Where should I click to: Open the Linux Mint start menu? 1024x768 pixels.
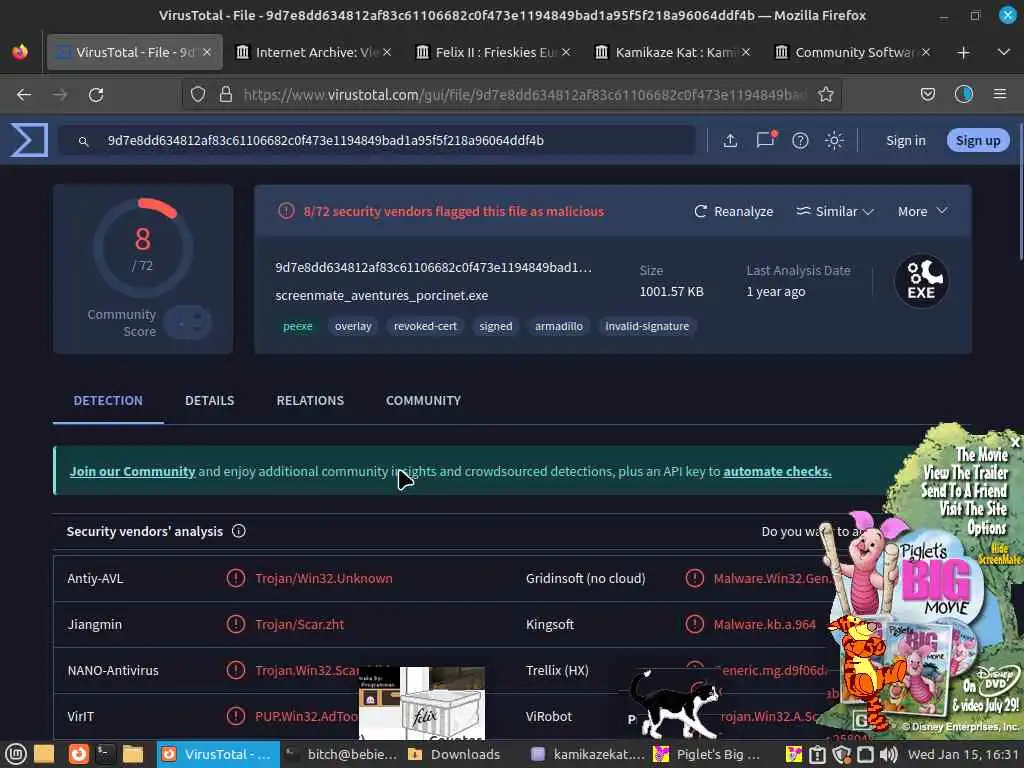click(x=16, y=754)
